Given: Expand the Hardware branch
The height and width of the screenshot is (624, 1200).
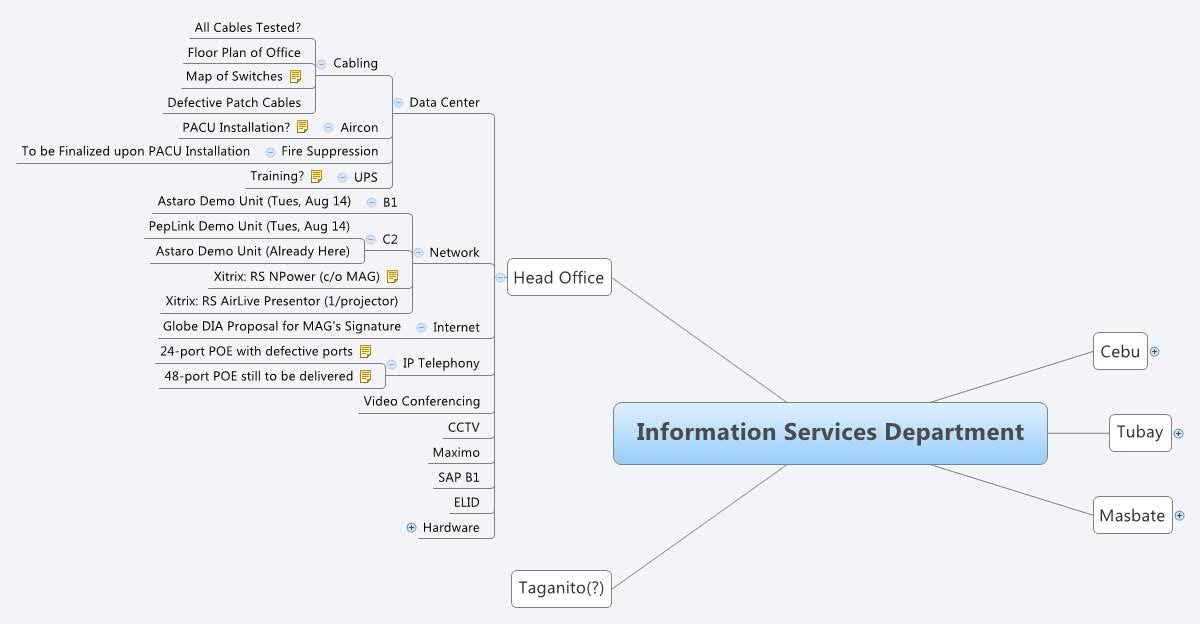Looking at the screenshot, I should coord(411,527).
